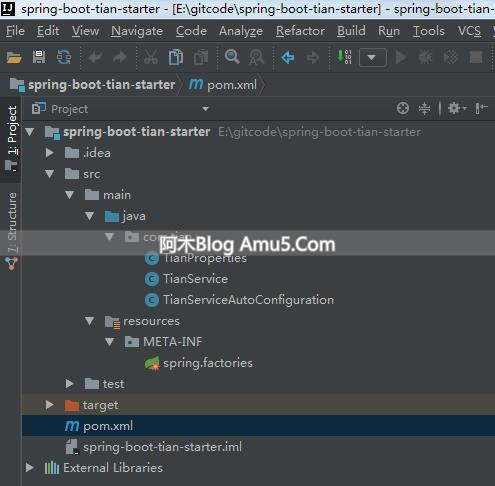Open the Edit menu
This screenshot has height=486, width=495.
48,31
